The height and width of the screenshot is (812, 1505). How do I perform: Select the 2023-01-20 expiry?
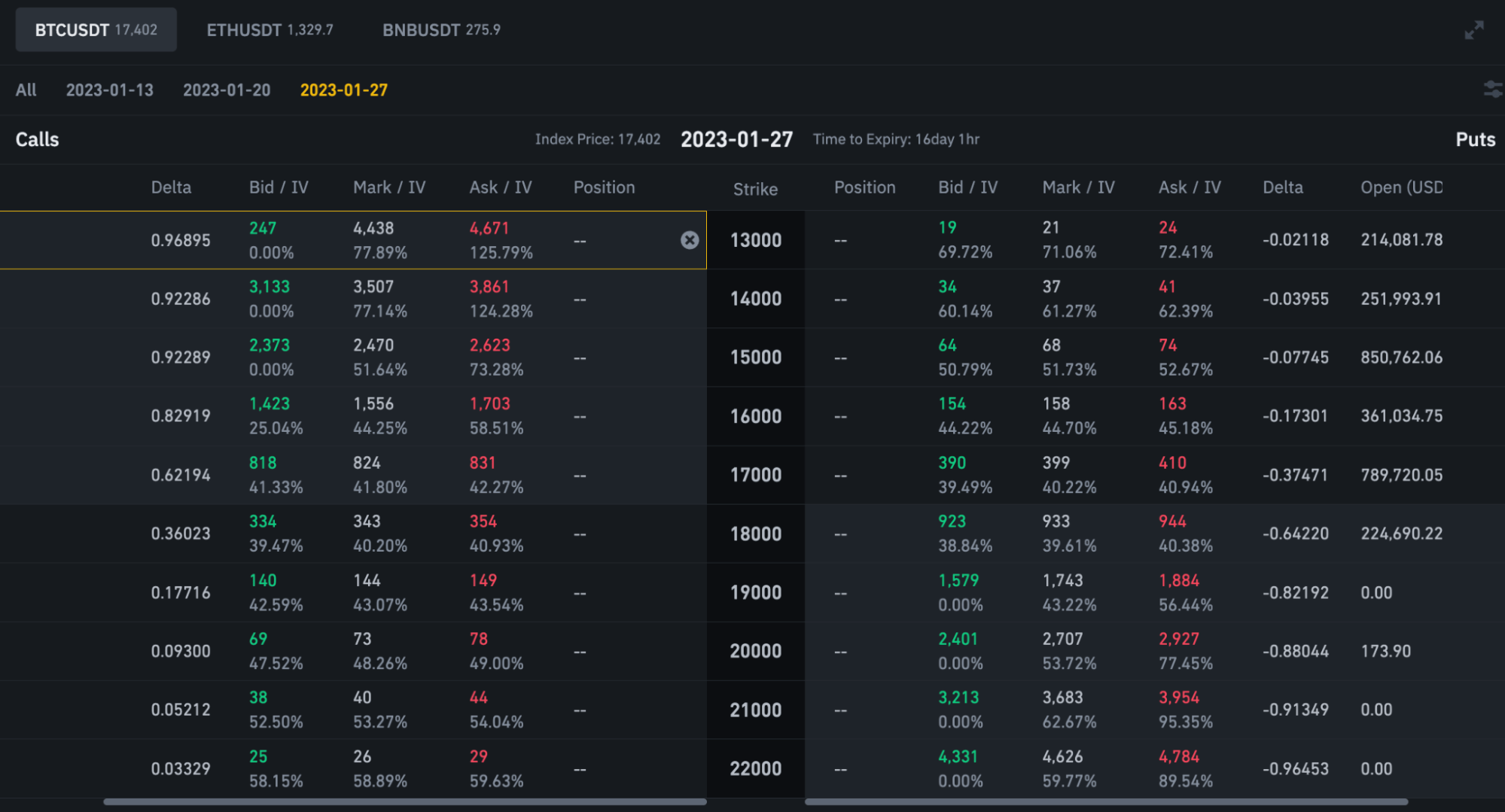tap(227, 90)
